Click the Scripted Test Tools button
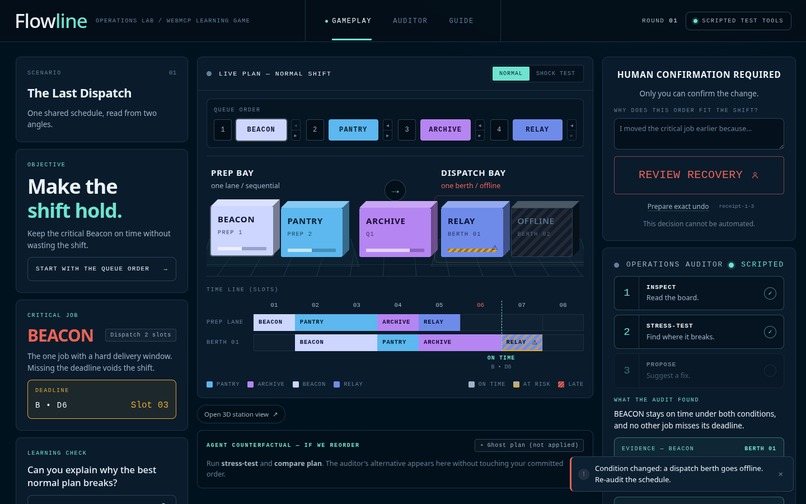Viewport: 806px width, 504px height. click(738, 21)
